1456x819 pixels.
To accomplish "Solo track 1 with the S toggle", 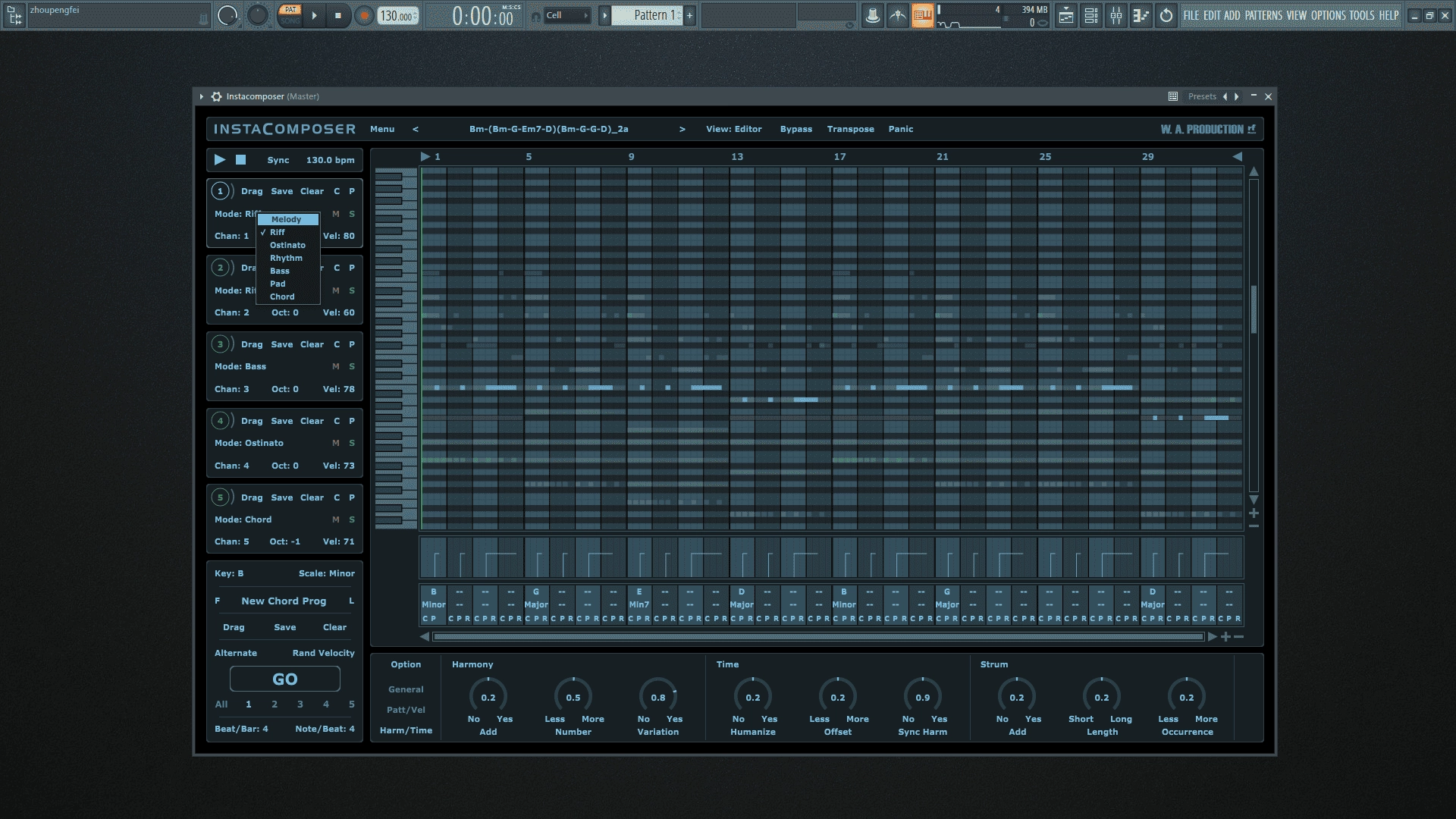I will coord(352,214).
